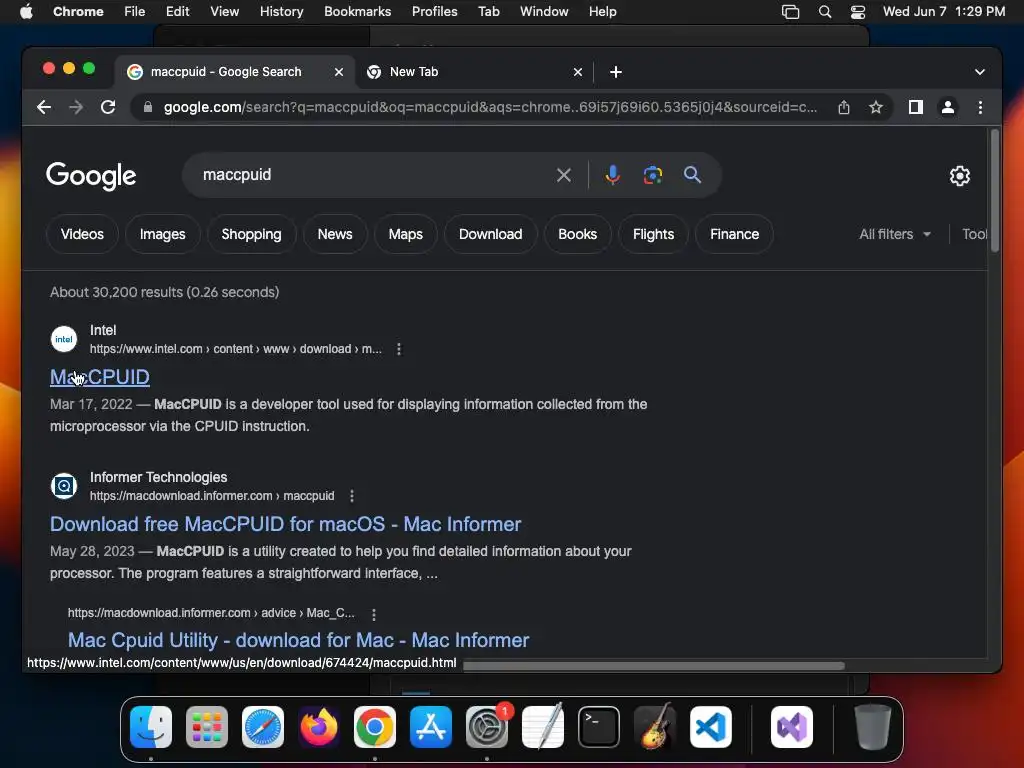This screenshot has height=768, width=1024.
Task: Open the MacCPUID Intel result link
Action: click(100, 377)
